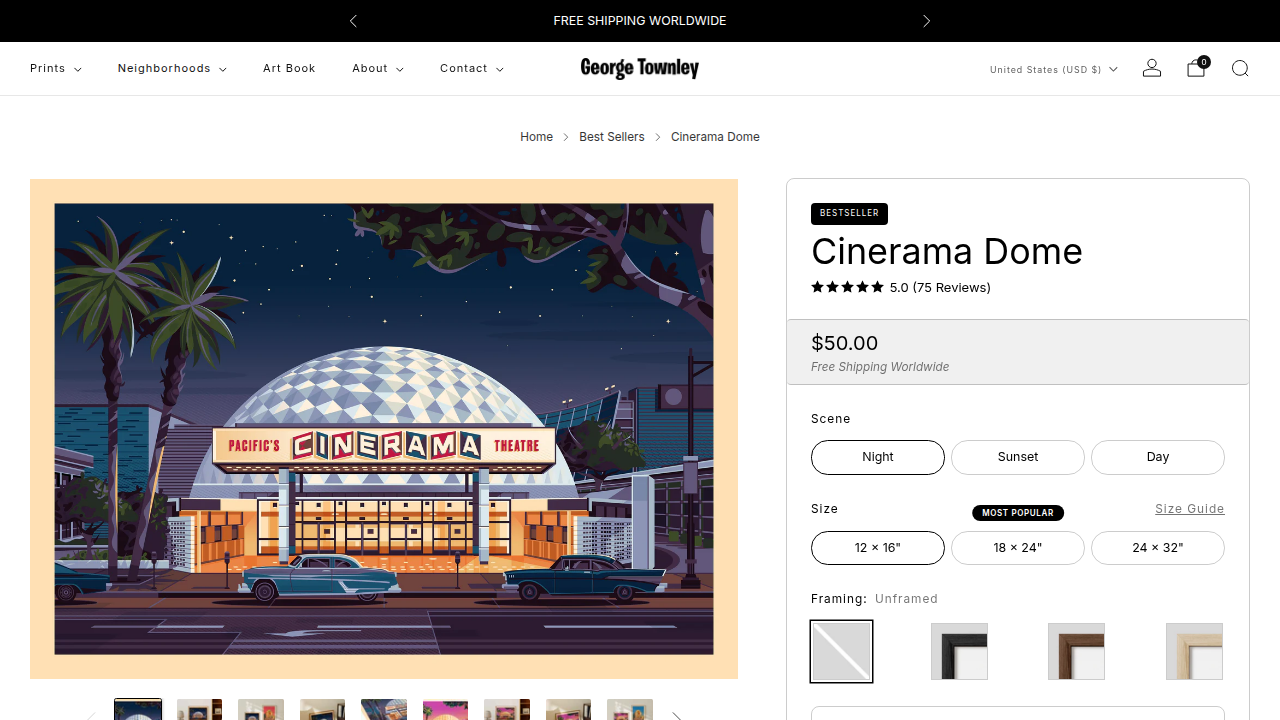Click the FREE SHIPPING WORLDWIDE banner text
This screenshot has width=1280, height=720.
640,21
